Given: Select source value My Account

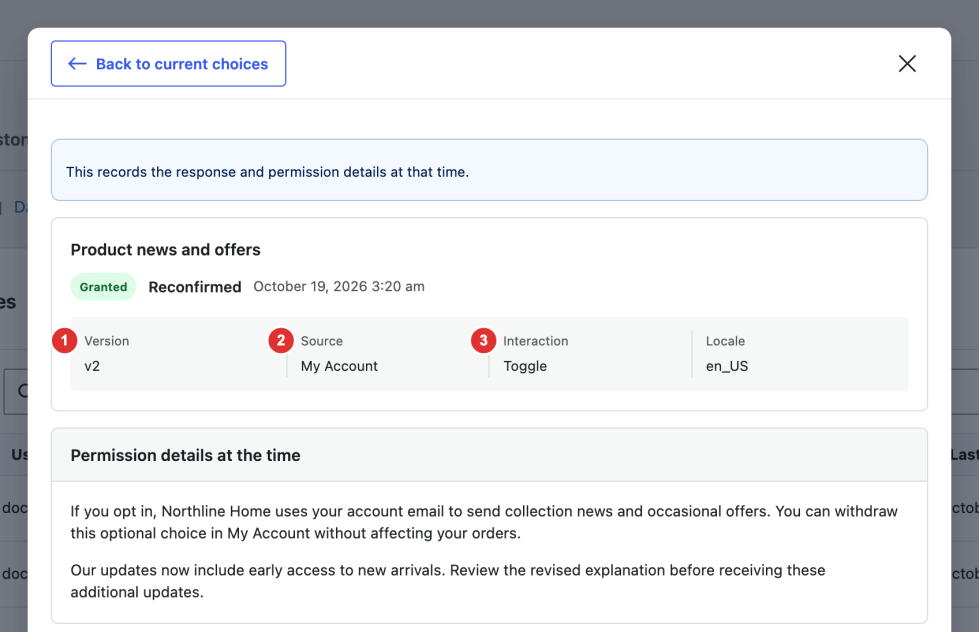Looking at the screenshot, I should (x=339, y=366).
